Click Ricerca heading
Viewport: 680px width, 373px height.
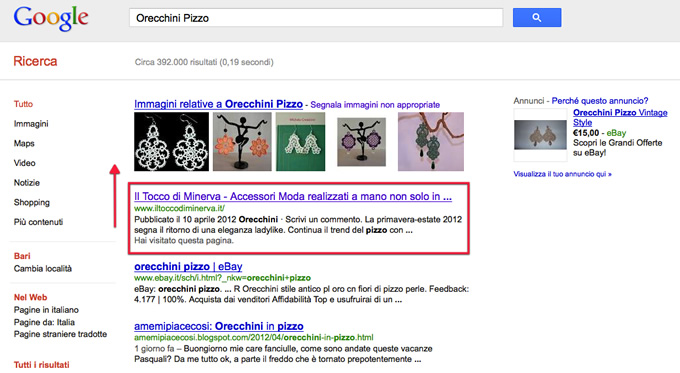(35, 61)
